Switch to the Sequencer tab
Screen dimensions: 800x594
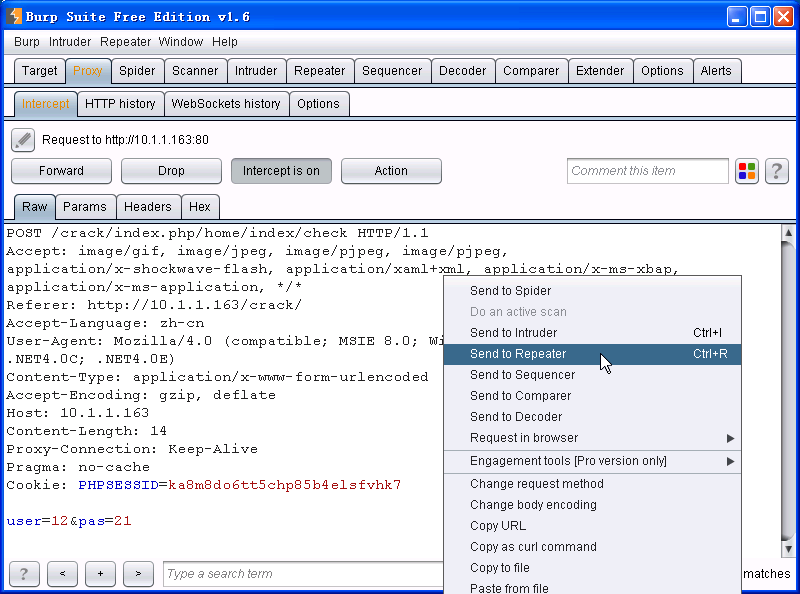click(392, 71)
